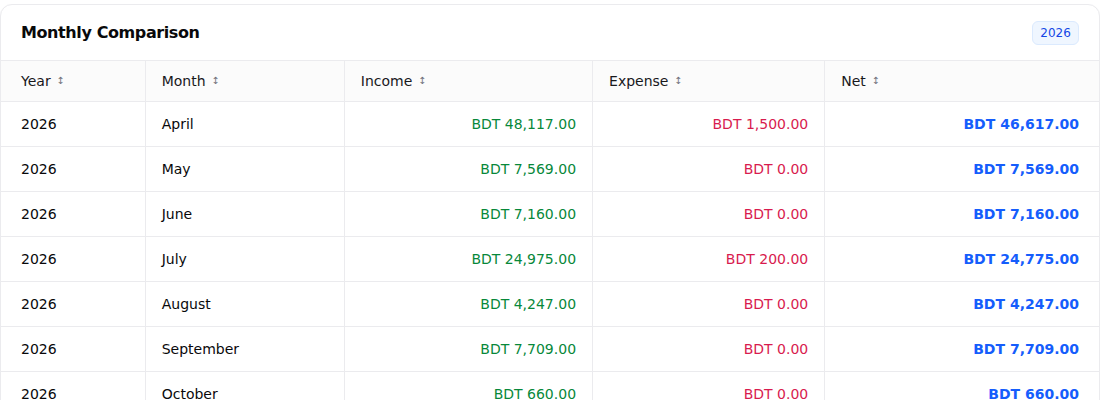Click the Income column header label
The image size is (1100, 400).
click(x=387, y=81)
